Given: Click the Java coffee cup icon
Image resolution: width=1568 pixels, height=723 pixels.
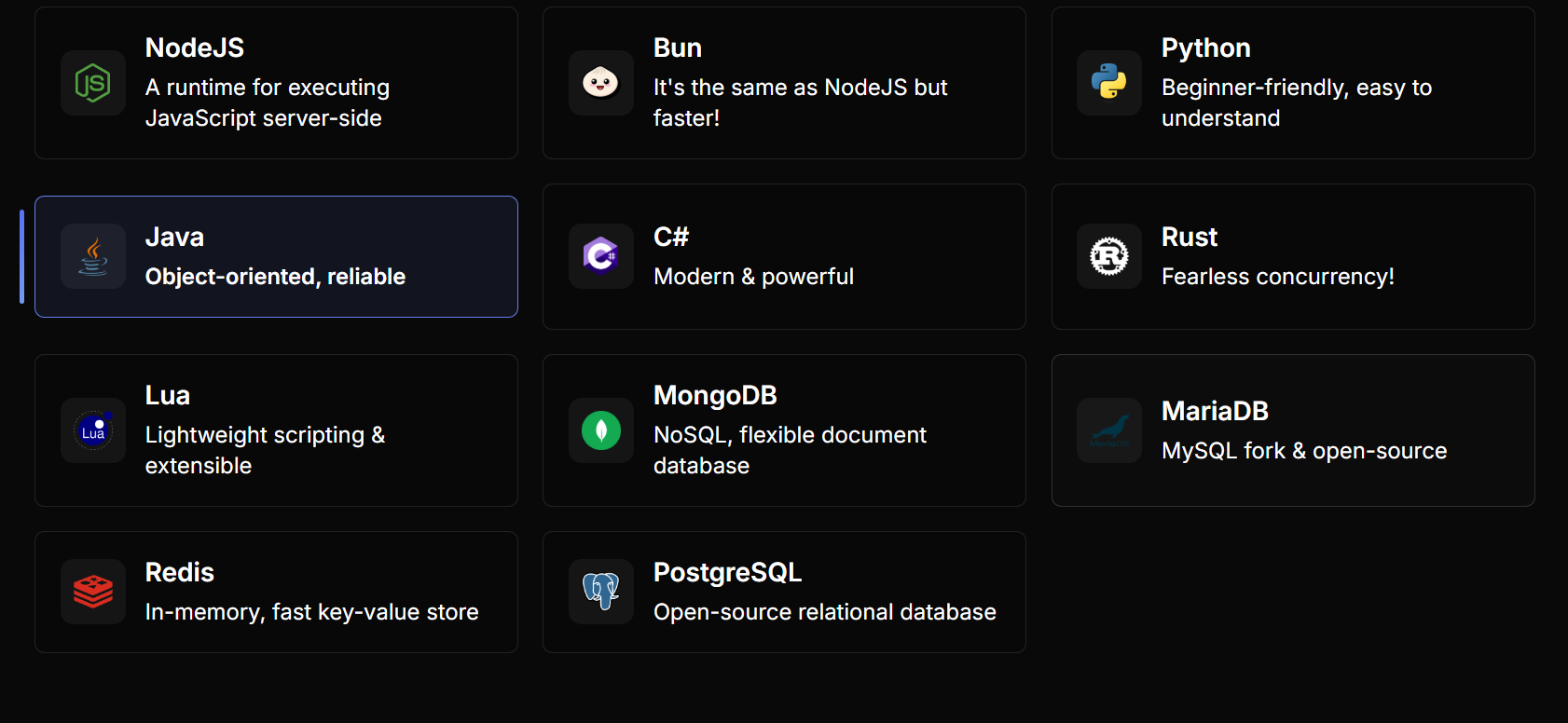Looking at the screenshot, I should click(x=93, y=256).
